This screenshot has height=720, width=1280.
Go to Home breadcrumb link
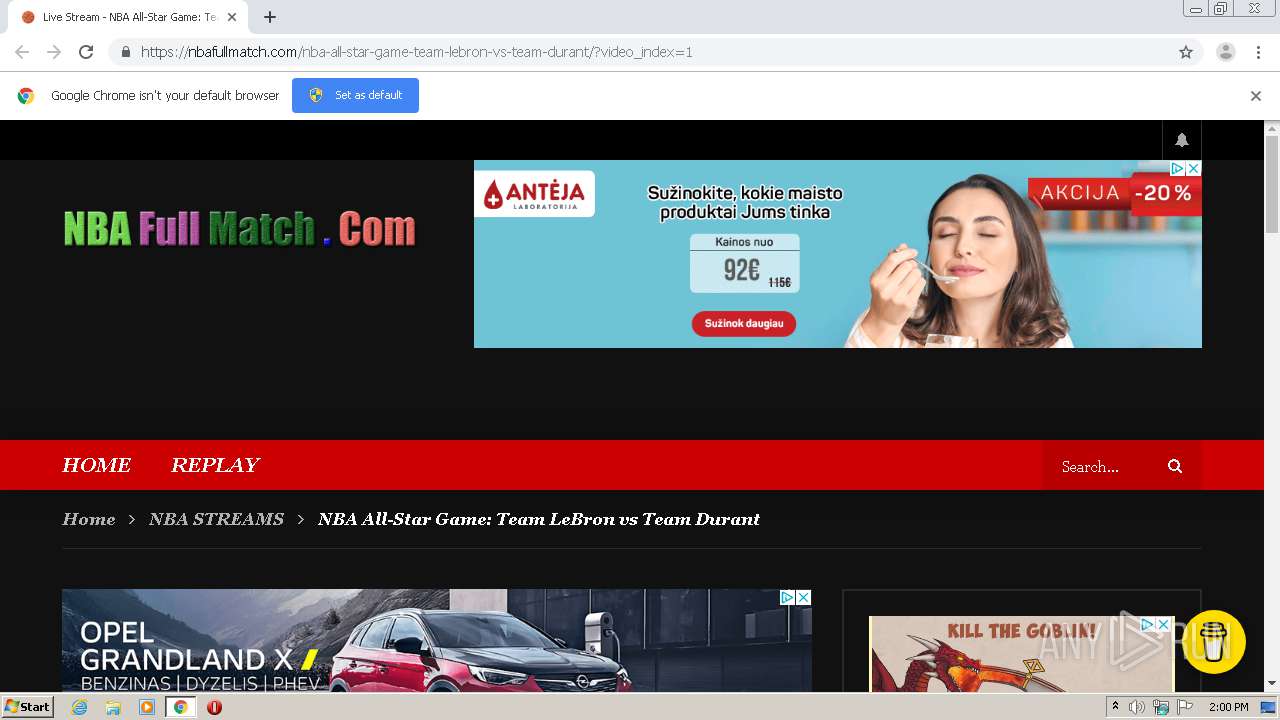[x=89, y=519]
